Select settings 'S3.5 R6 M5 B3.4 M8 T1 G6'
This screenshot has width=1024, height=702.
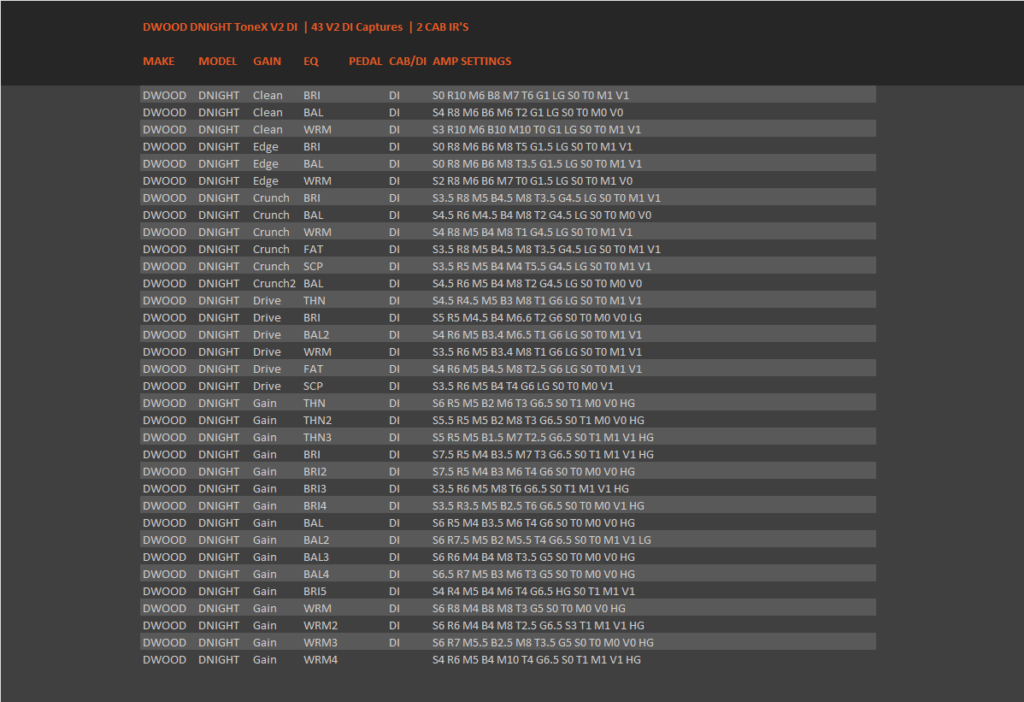pos(537,352)
